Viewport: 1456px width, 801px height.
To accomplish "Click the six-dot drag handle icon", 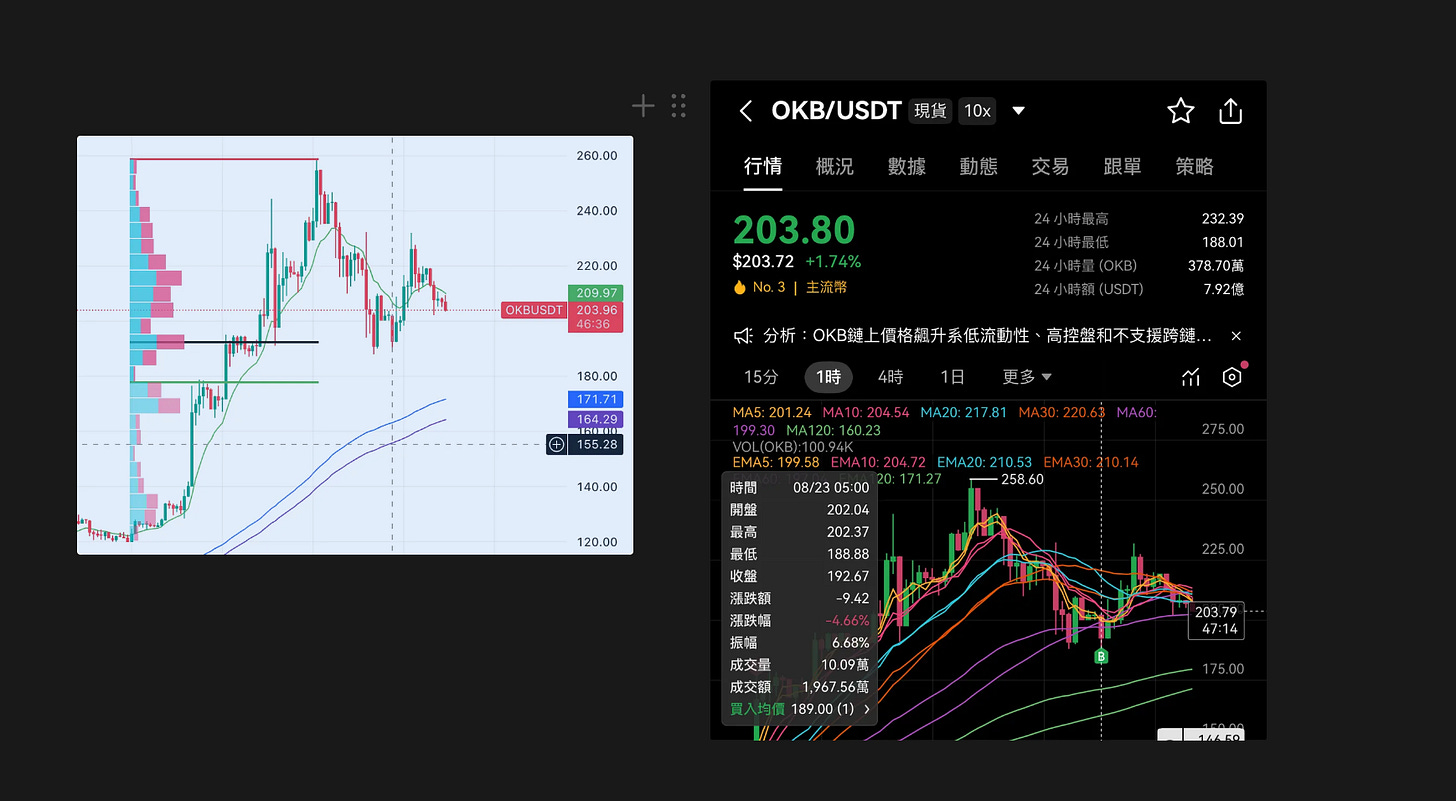I will point(678,105).
